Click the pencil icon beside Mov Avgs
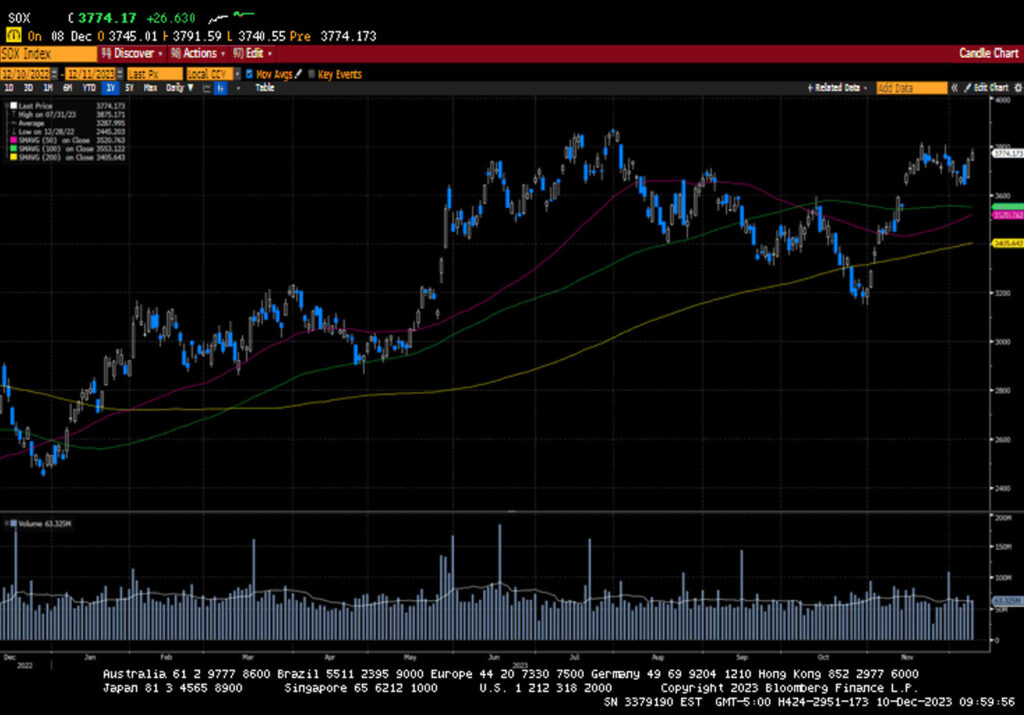The width and height of the screenshot is (1024, 715). point(299,74)
